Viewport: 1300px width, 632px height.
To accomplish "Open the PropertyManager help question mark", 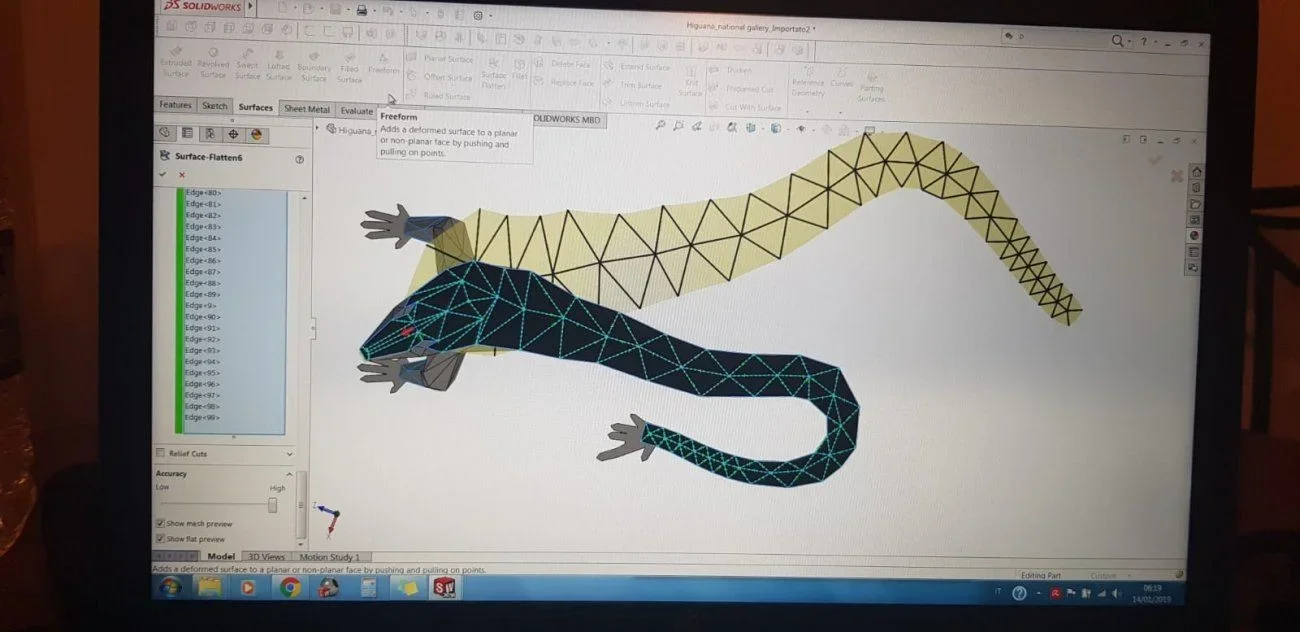I will coord(299,158).
